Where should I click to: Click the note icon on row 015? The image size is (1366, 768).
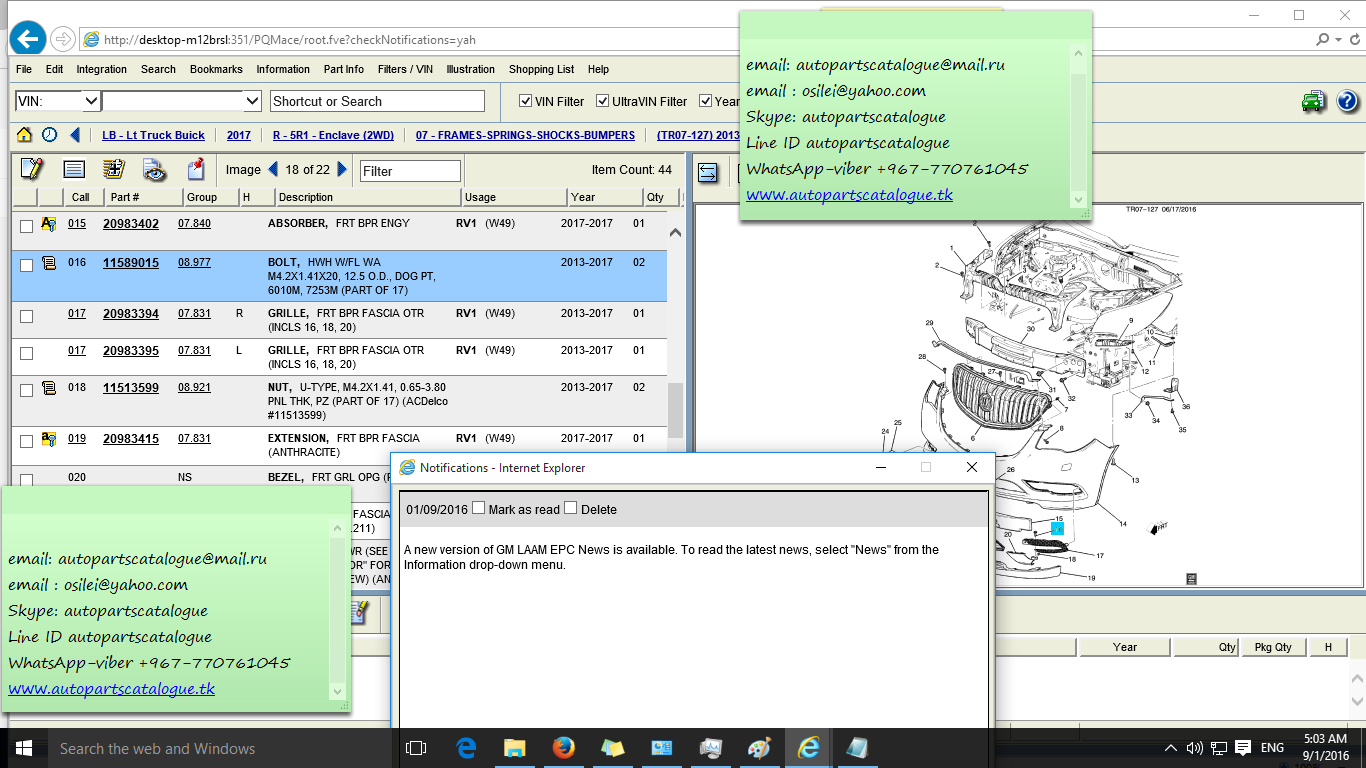click(x=48, y=225)
